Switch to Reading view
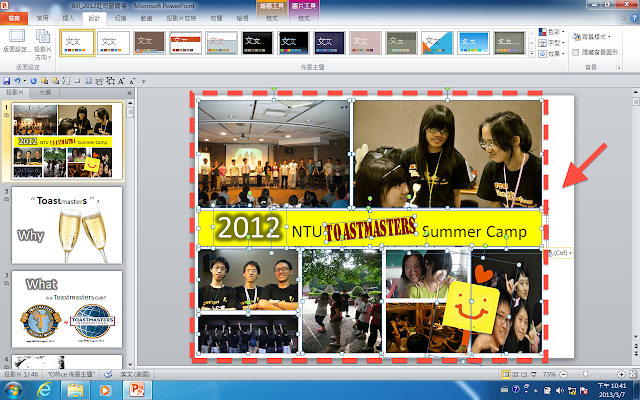Viewport: 640px width, 400px height. pos(524,374)
